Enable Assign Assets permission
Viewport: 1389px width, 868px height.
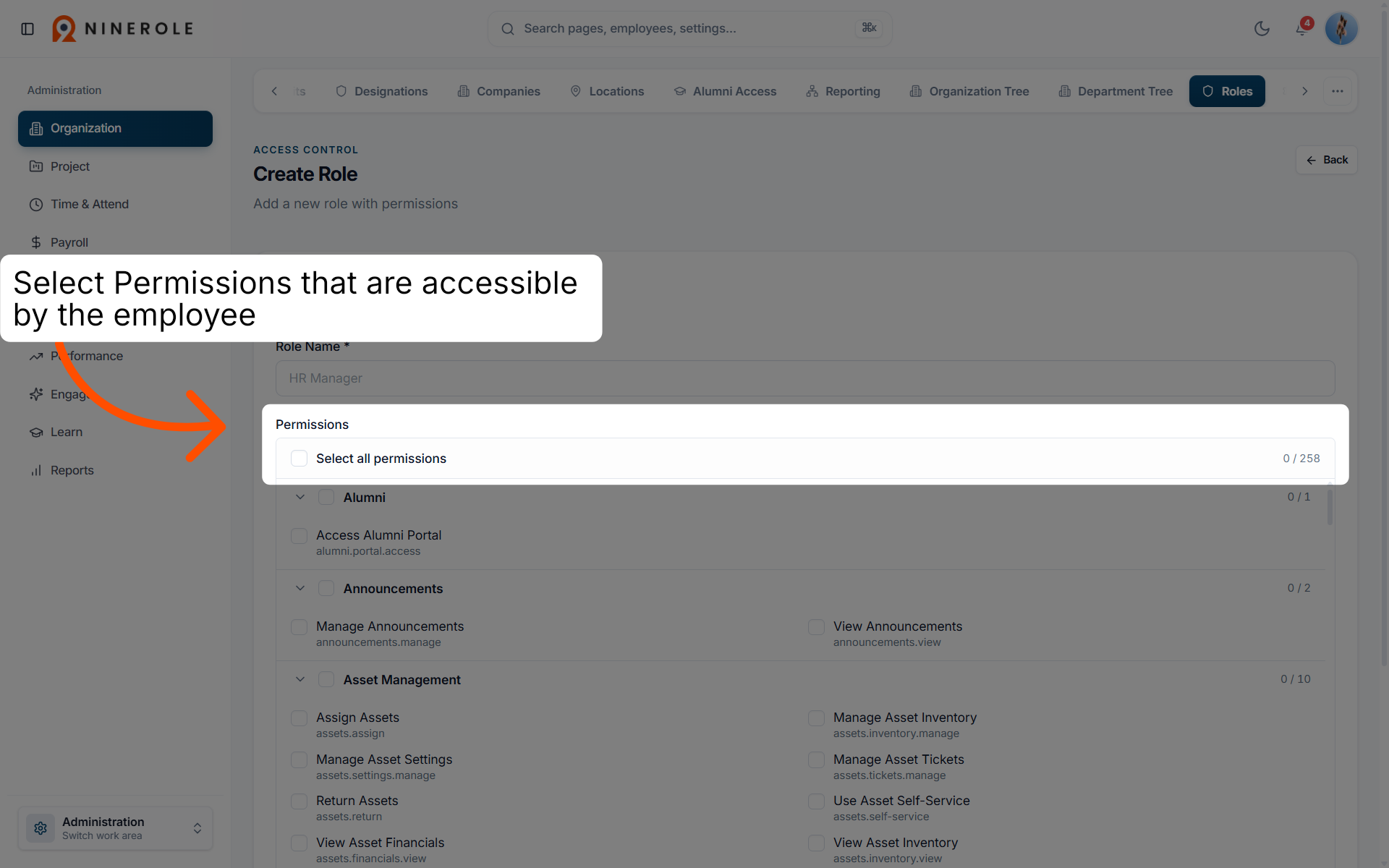tap(299, 718)
